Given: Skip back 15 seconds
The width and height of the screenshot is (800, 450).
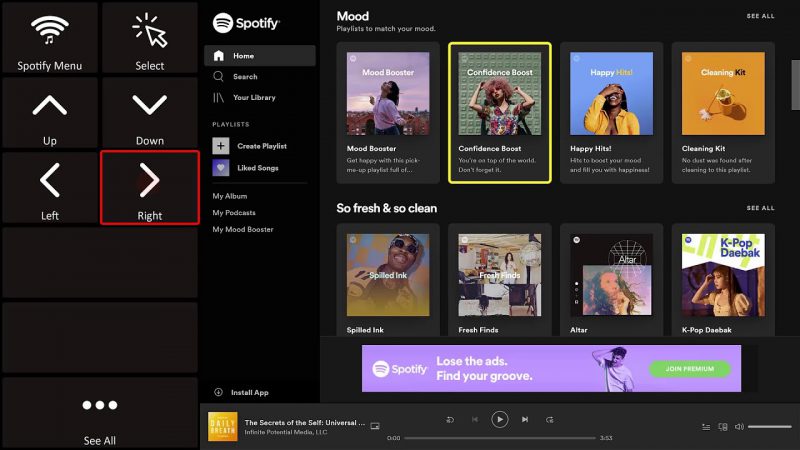Looking at the screenshot, I should click(450, 420).
